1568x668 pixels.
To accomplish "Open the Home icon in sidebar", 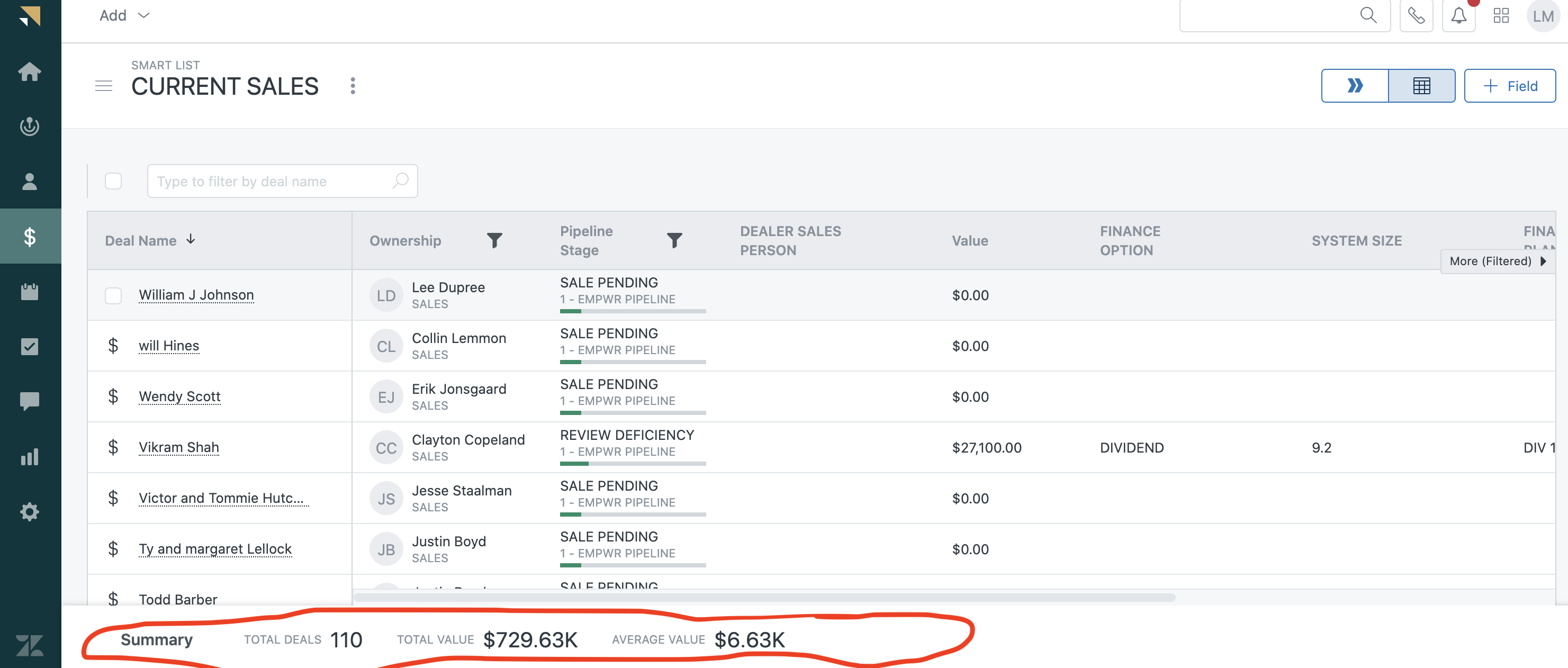I will [x=29, y=72].
